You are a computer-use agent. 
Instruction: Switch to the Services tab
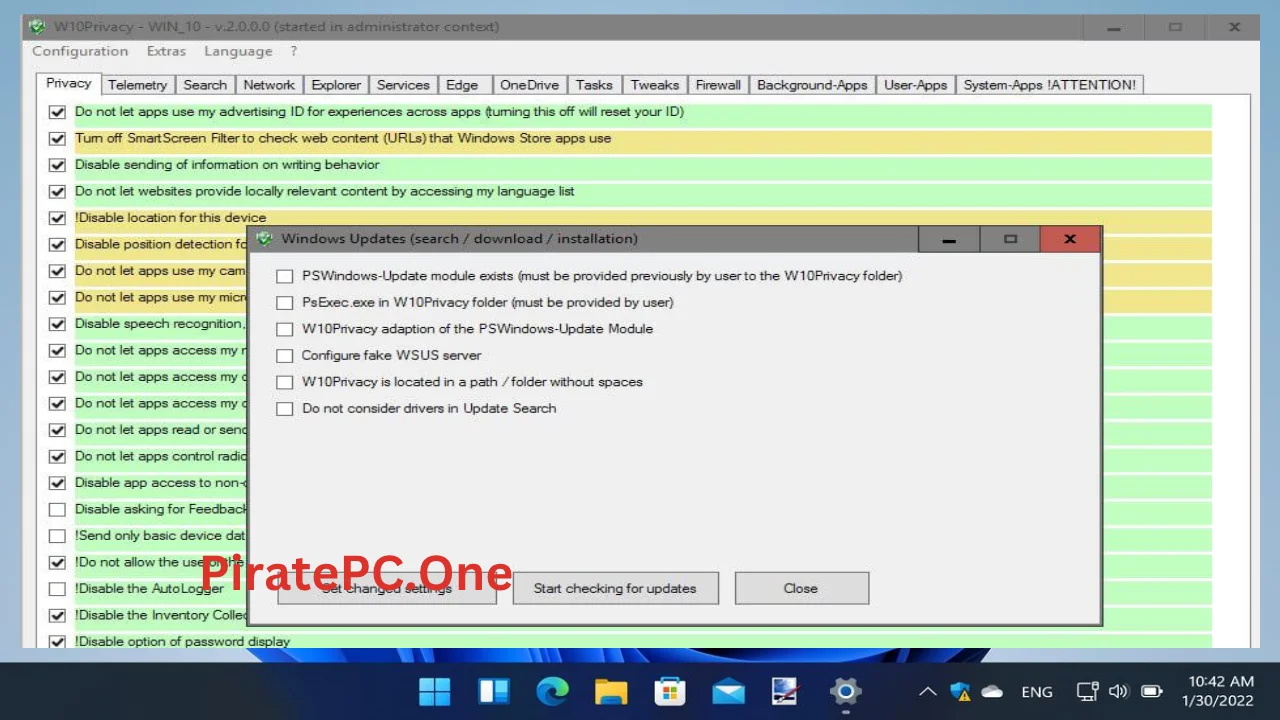(x=403, y=85)
